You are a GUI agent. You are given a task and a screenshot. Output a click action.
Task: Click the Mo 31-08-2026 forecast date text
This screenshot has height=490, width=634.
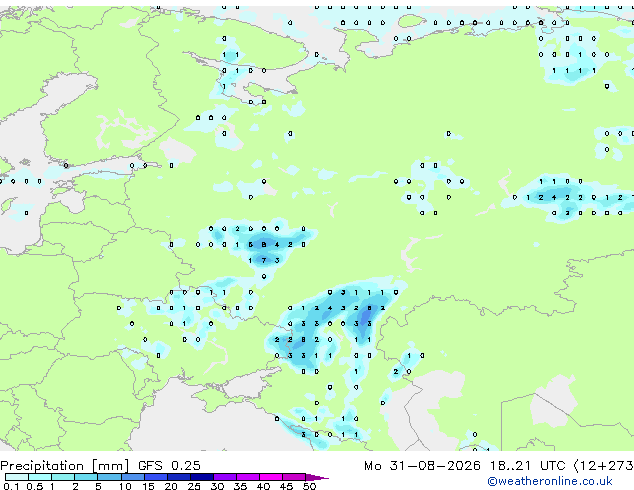coord(422,465)
